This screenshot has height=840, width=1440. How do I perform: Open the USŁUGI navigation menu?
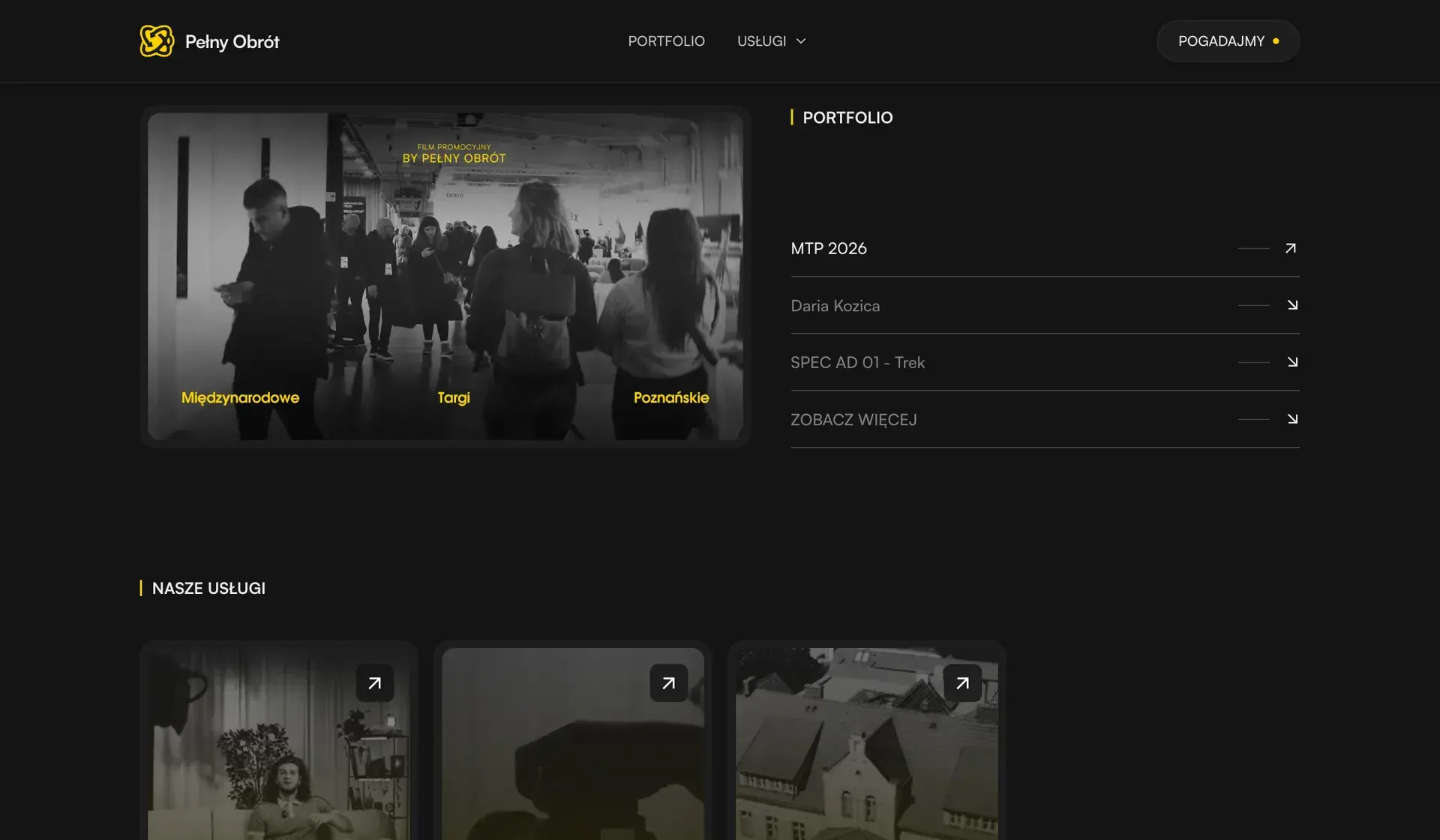(x=761, y=41)
